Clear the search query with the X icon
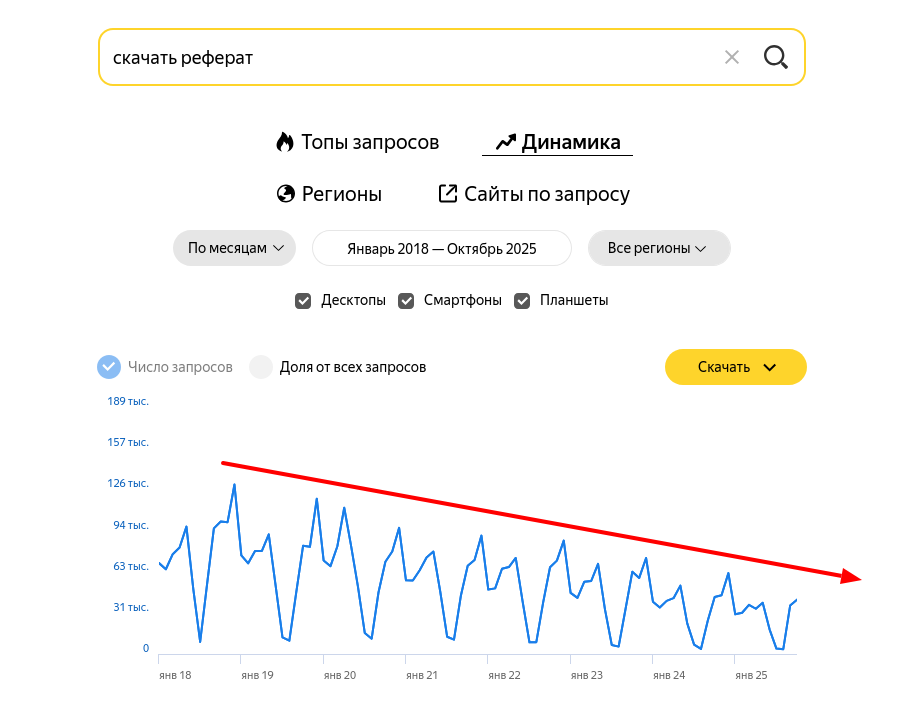This screenshot has height=701, width=906. pos(732,57)
